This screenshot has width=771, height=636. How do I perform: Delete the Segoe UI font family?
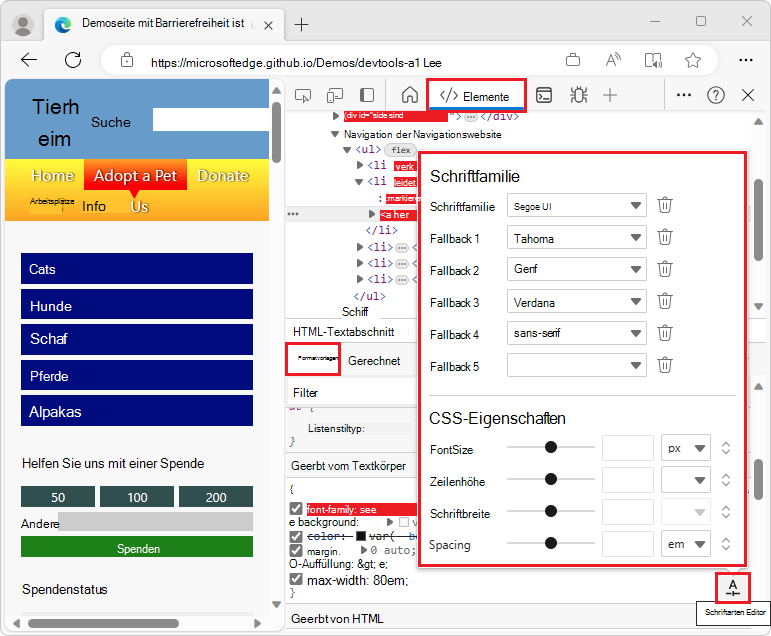(x=665, y=205)
